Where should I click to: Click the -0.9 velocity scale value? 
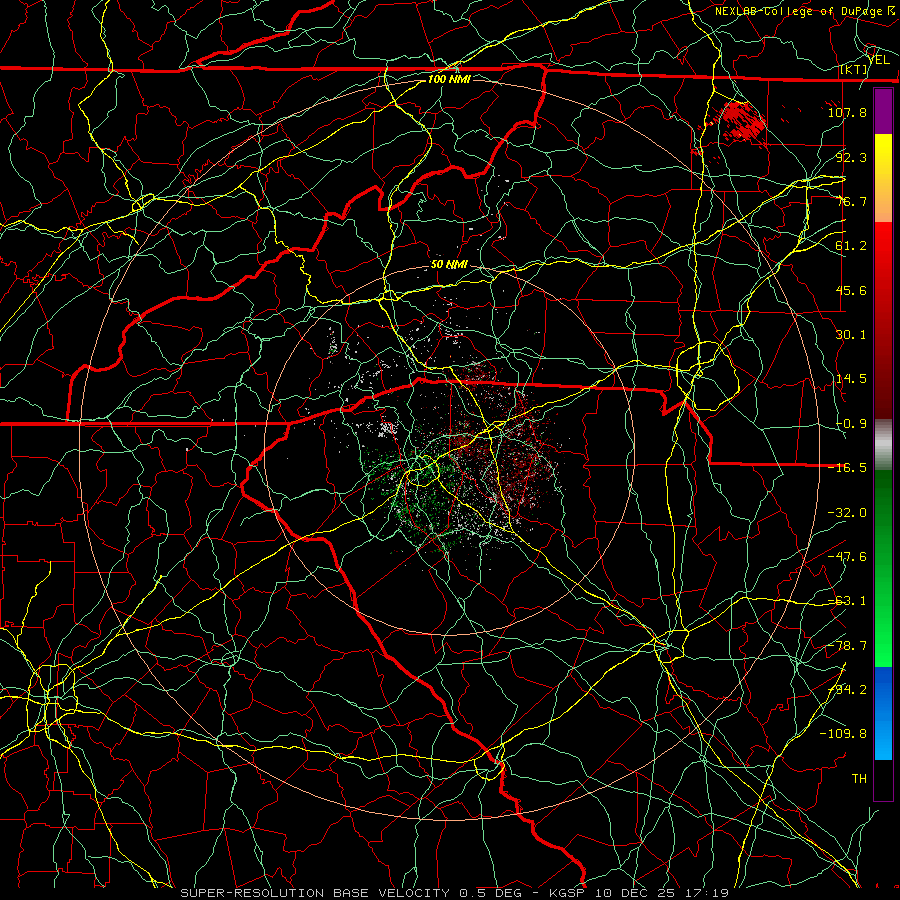pos(851,424)
